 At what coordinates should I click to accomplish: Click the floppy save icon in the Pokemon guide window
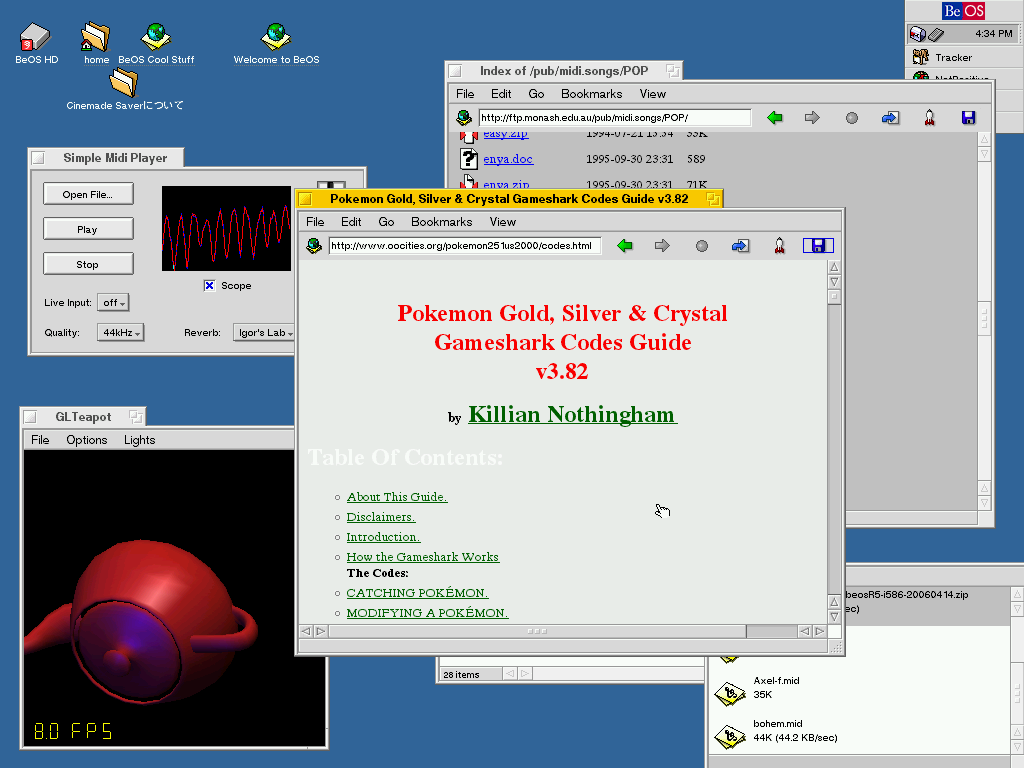click(x=818, y=246)
